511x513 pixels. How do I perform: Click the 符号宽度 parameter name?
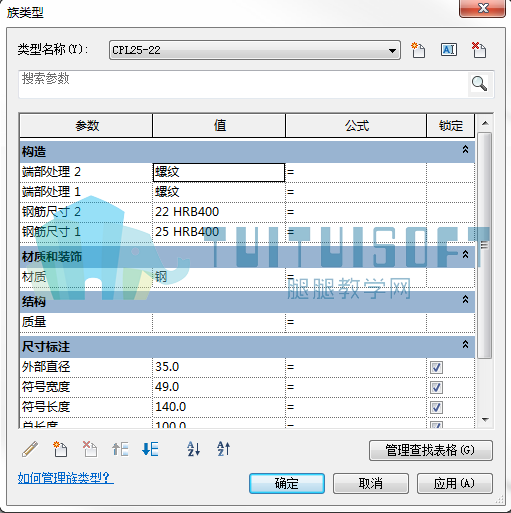tap(46, 387)
